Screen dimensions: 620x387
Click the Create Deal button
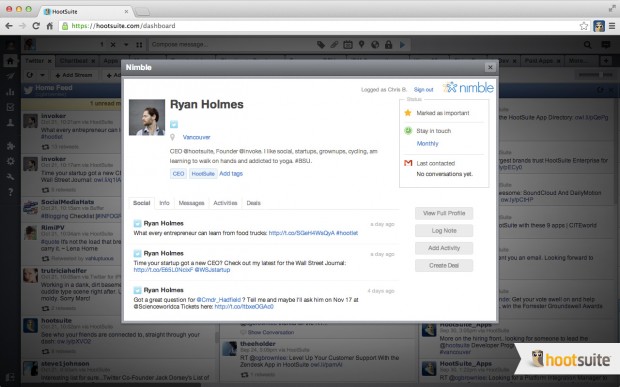pyautogui.click(x=444, y=265)
